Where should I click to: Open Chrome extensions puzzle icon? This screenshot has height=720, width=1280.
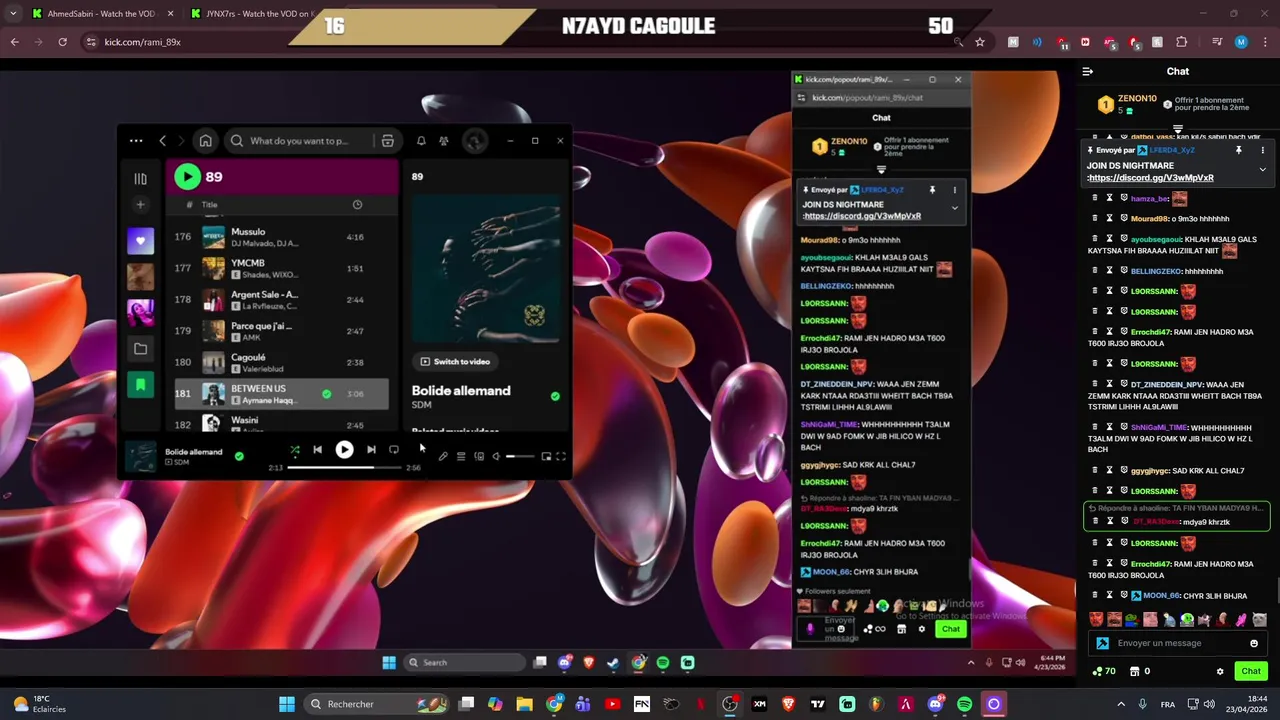[x=1182, y=42]
